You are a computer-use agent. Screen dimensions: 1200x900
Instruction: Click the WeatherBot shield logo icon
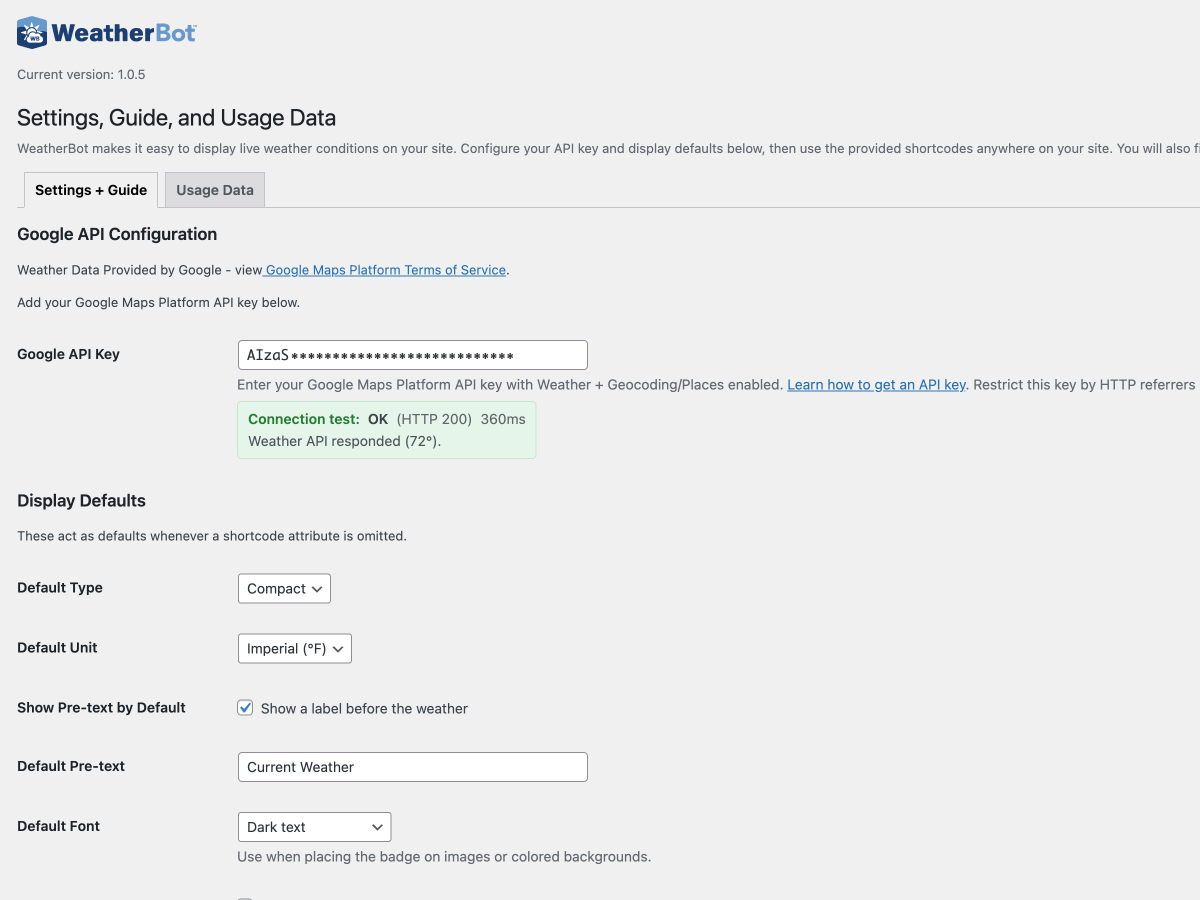[32, 33]
